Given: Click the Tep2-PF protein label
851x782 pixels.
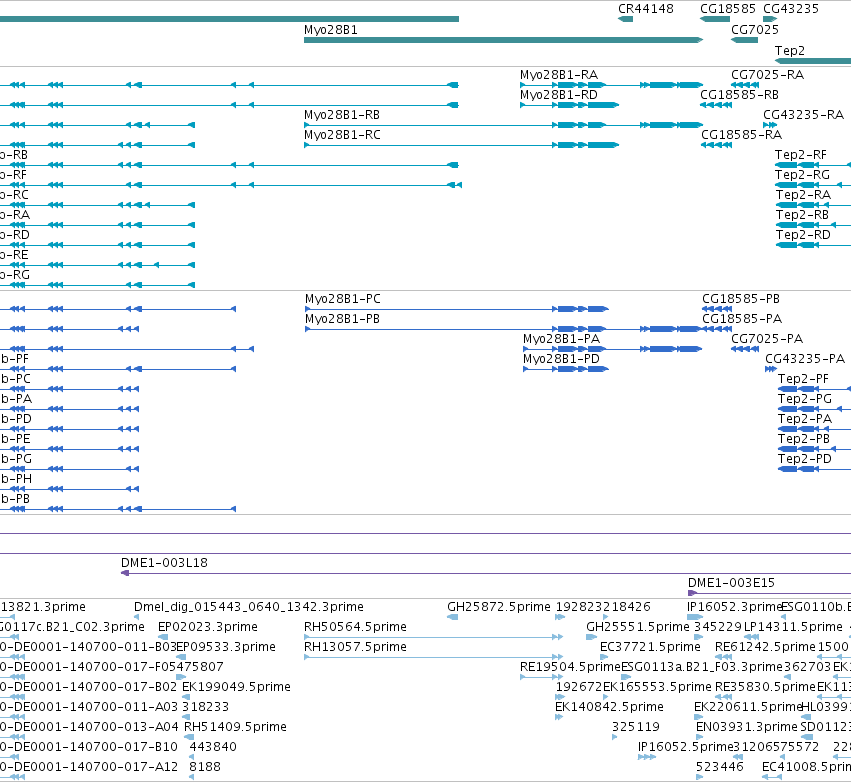Looking at the screenshot, I should tap(803, 379).
